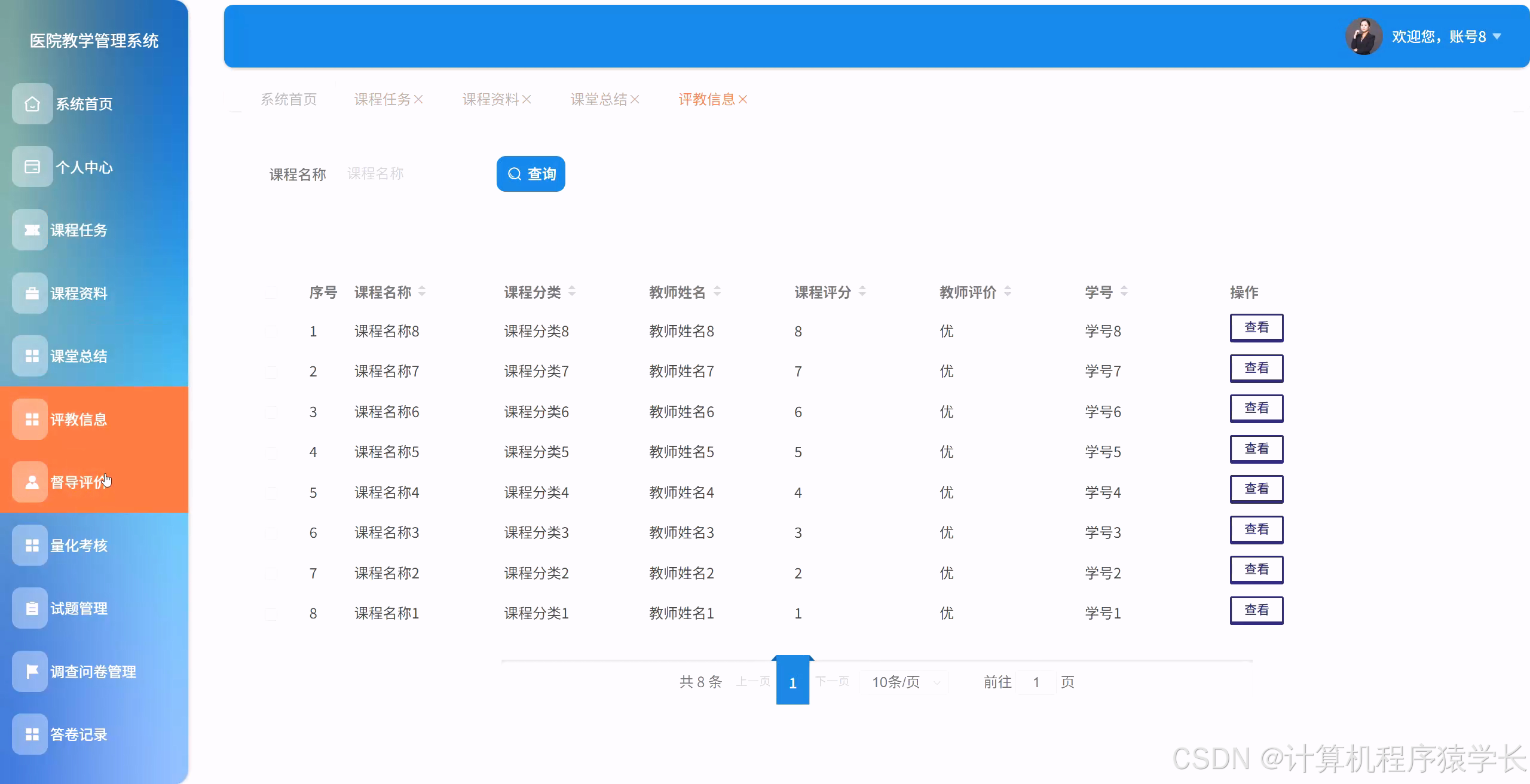1530x784 pixels.
Task: Click the grid icon beside 量化考核
Action: 30,546
